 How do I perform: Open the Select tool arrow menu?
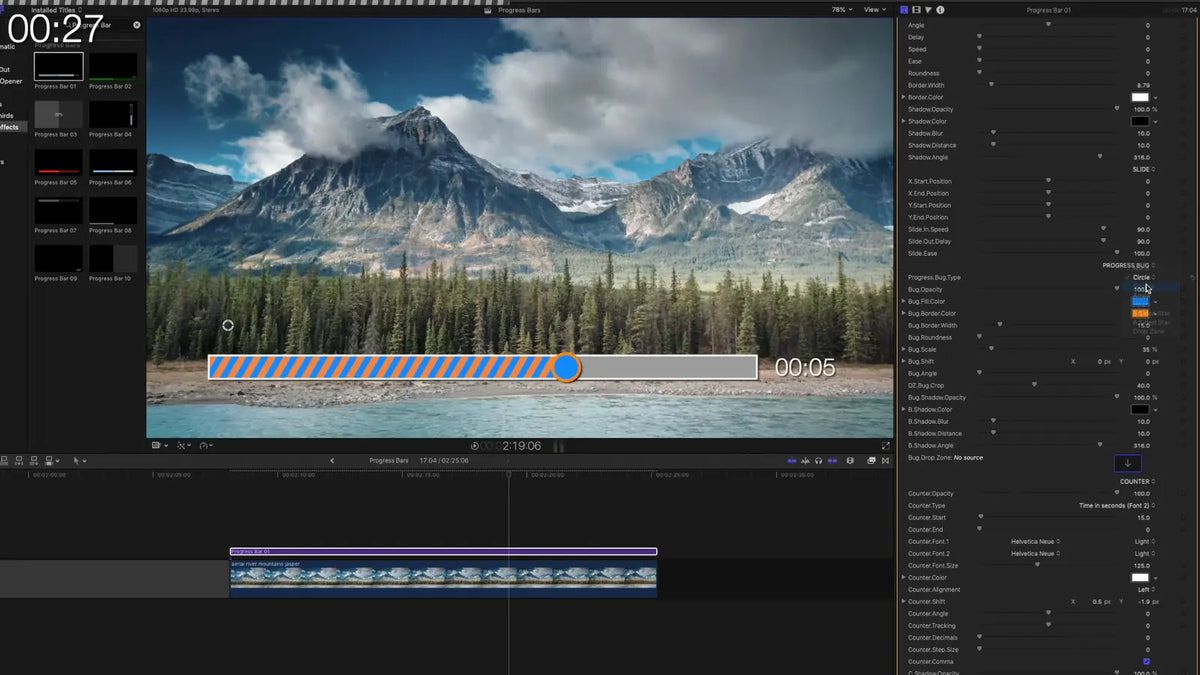tap(80, 460)
